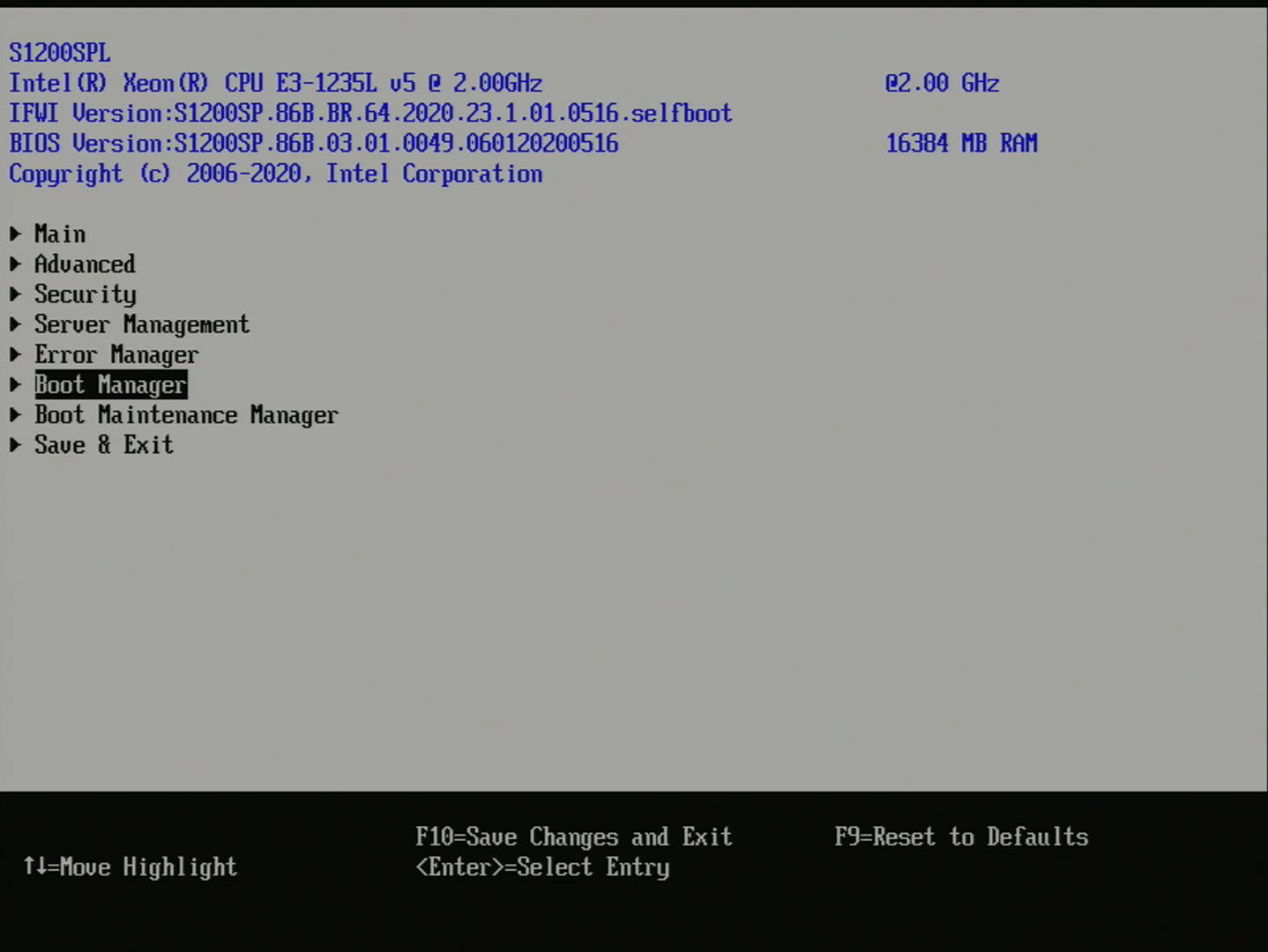Click the triangle next to Server Management
This screenshot has height=952, width=1268.
15,324
